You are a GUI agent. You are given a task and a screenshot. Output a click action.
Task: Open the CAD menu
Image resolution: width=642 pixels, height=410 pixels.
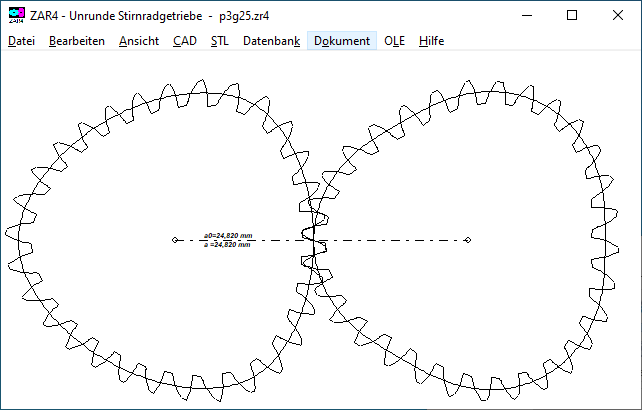point(184,41)
